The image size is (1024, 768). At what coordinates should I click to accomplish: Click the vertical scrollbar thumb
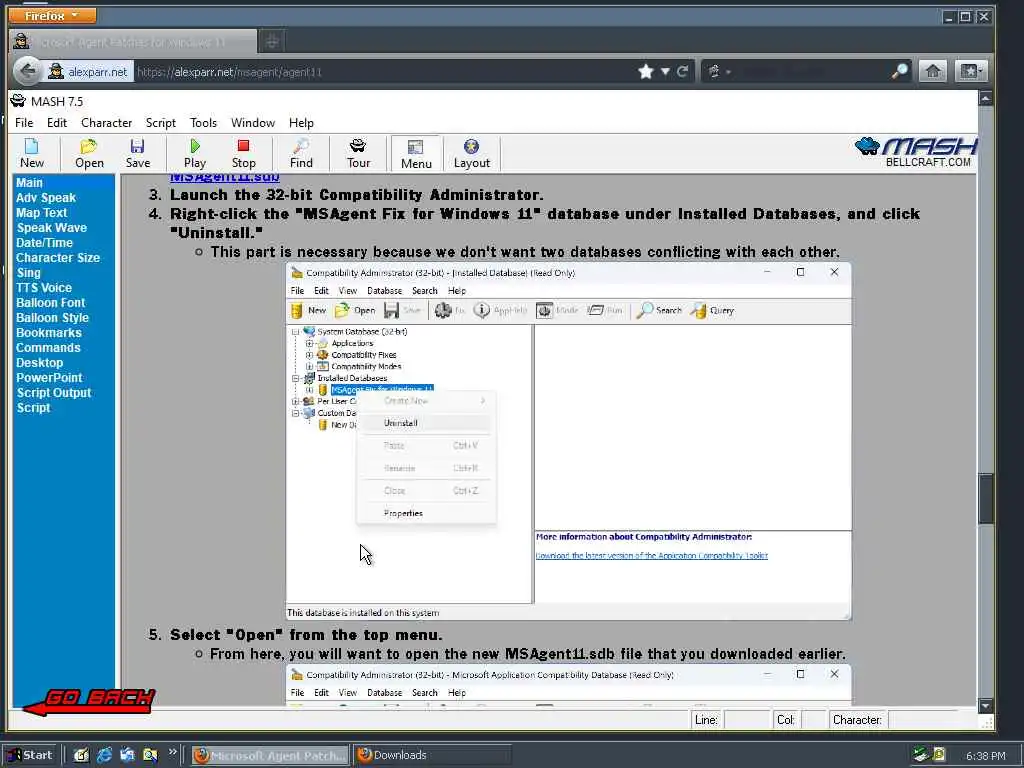(985, 499)
